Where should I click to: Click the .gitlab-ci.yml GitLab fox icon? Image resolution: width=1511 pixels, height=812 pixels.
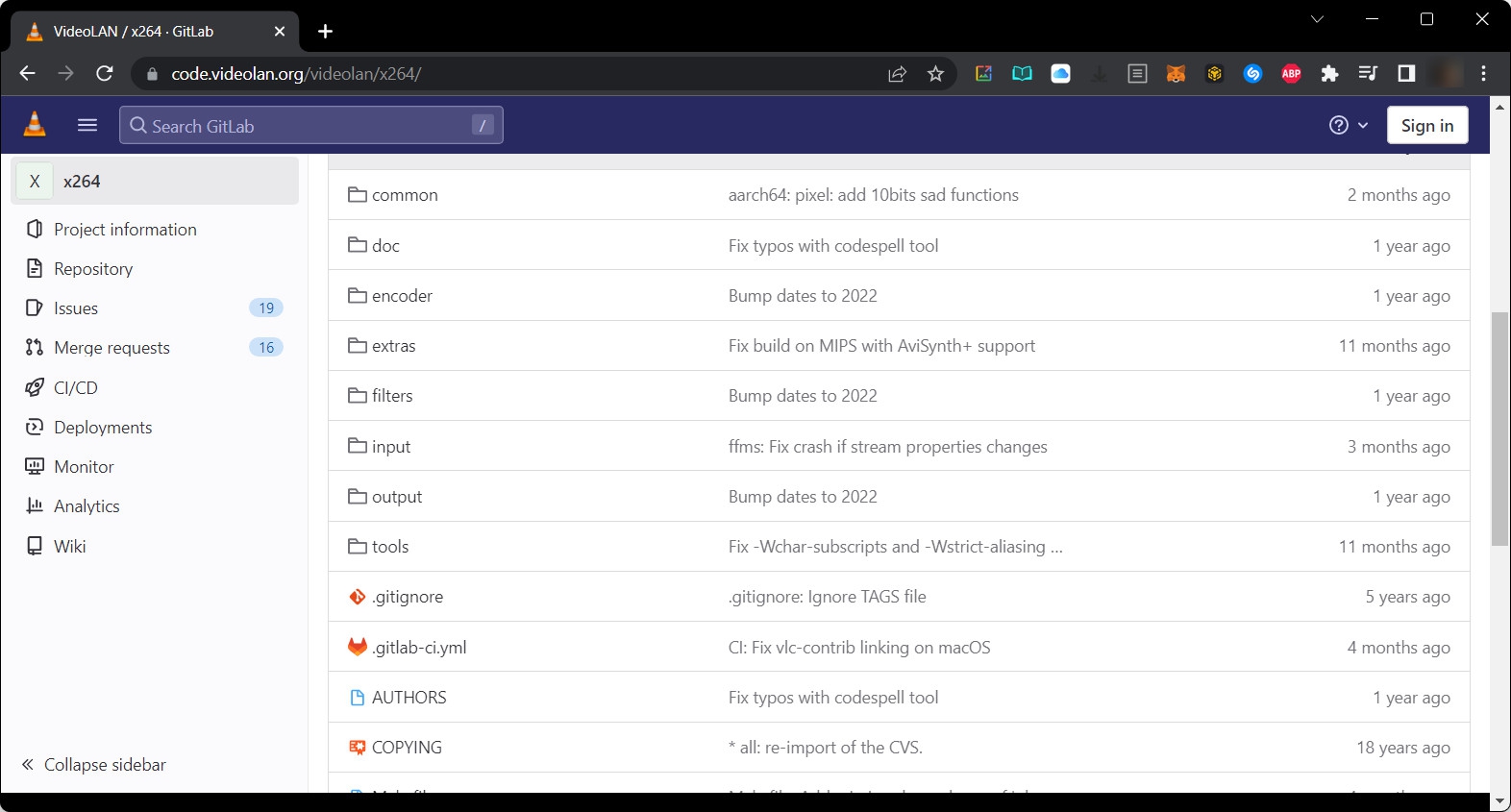pos(358,647)
